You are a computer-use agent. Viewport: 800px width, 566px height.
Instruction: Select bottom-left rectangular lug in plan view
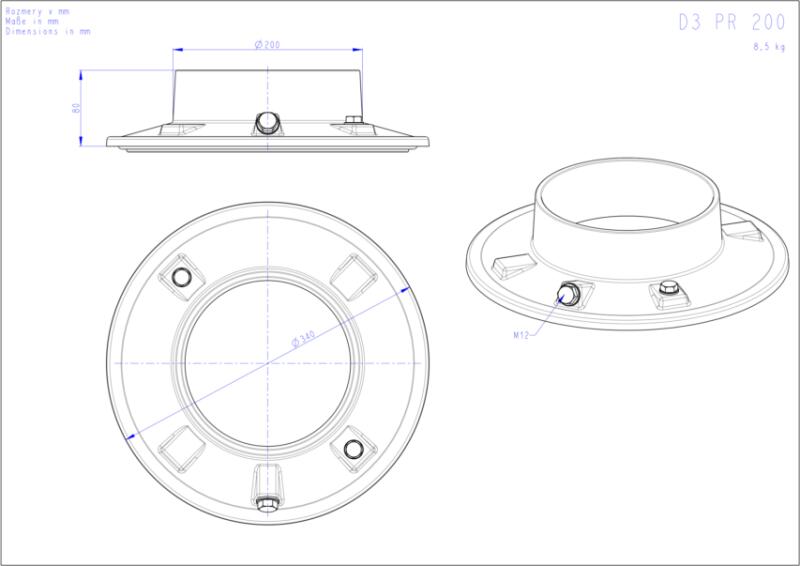click(x=182, y=447)
